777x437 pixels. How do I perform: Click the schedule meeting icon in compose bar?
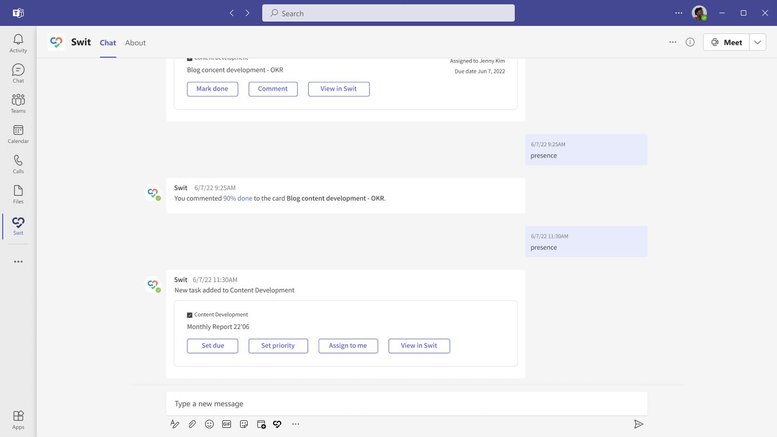[x=261, y=424]
